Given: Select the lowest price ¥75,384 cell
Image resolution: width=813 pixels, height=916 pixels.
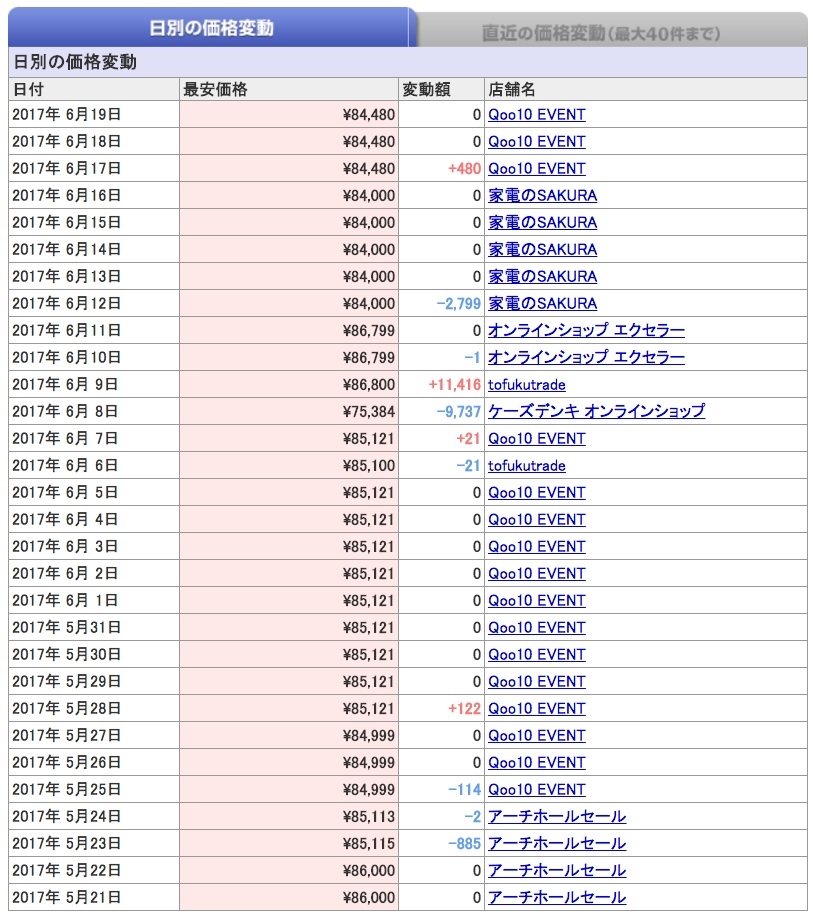Looking at the screenshot, I should [x=289, y=411].
